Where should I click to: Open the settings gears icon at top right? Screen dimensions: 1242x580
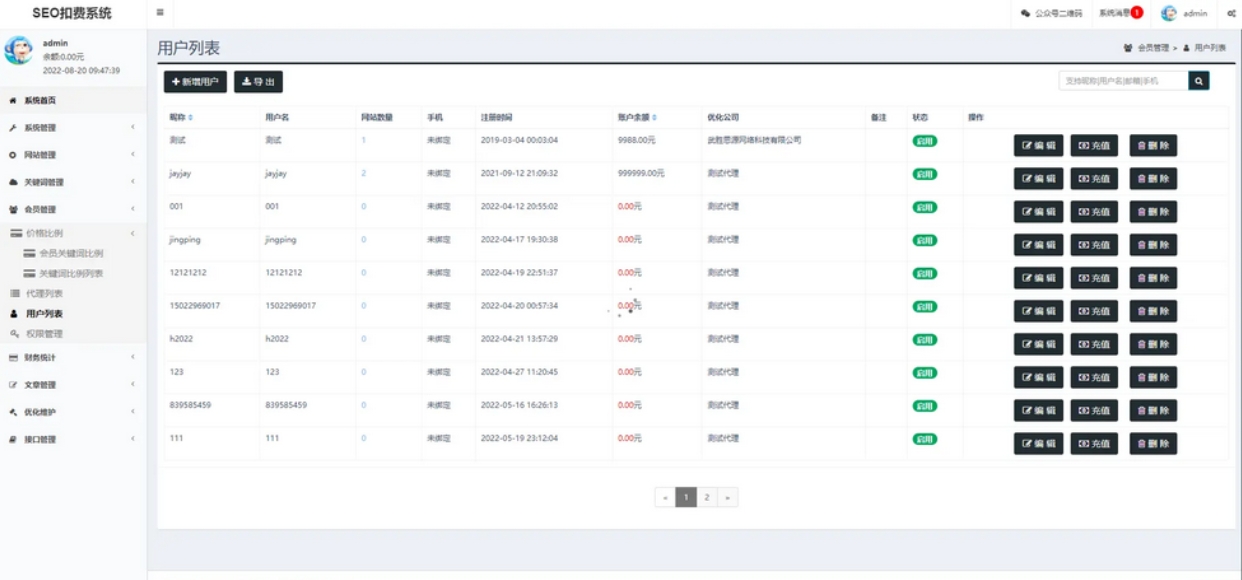click(x=1231, y=14)
